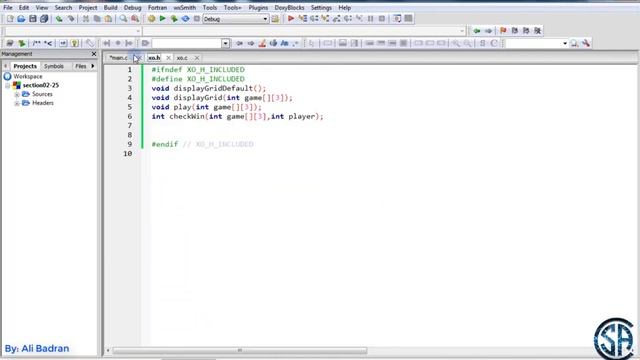The image size is (640, 360).
Task: Expand the Headers folder
Action: (x=17, y=104)
